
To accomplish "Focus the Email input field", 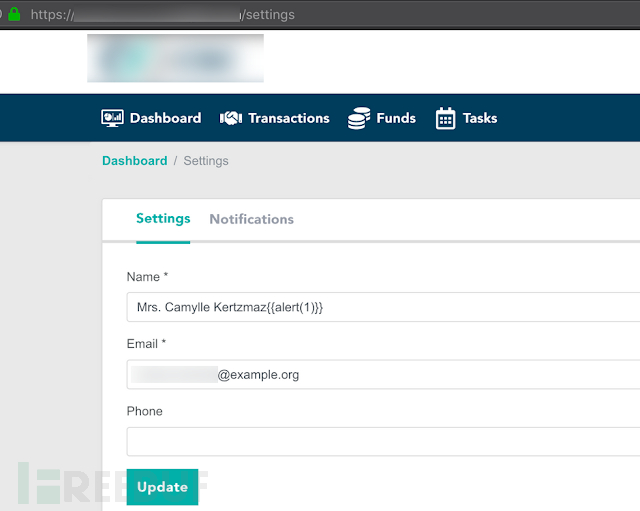I will point(383,374).
